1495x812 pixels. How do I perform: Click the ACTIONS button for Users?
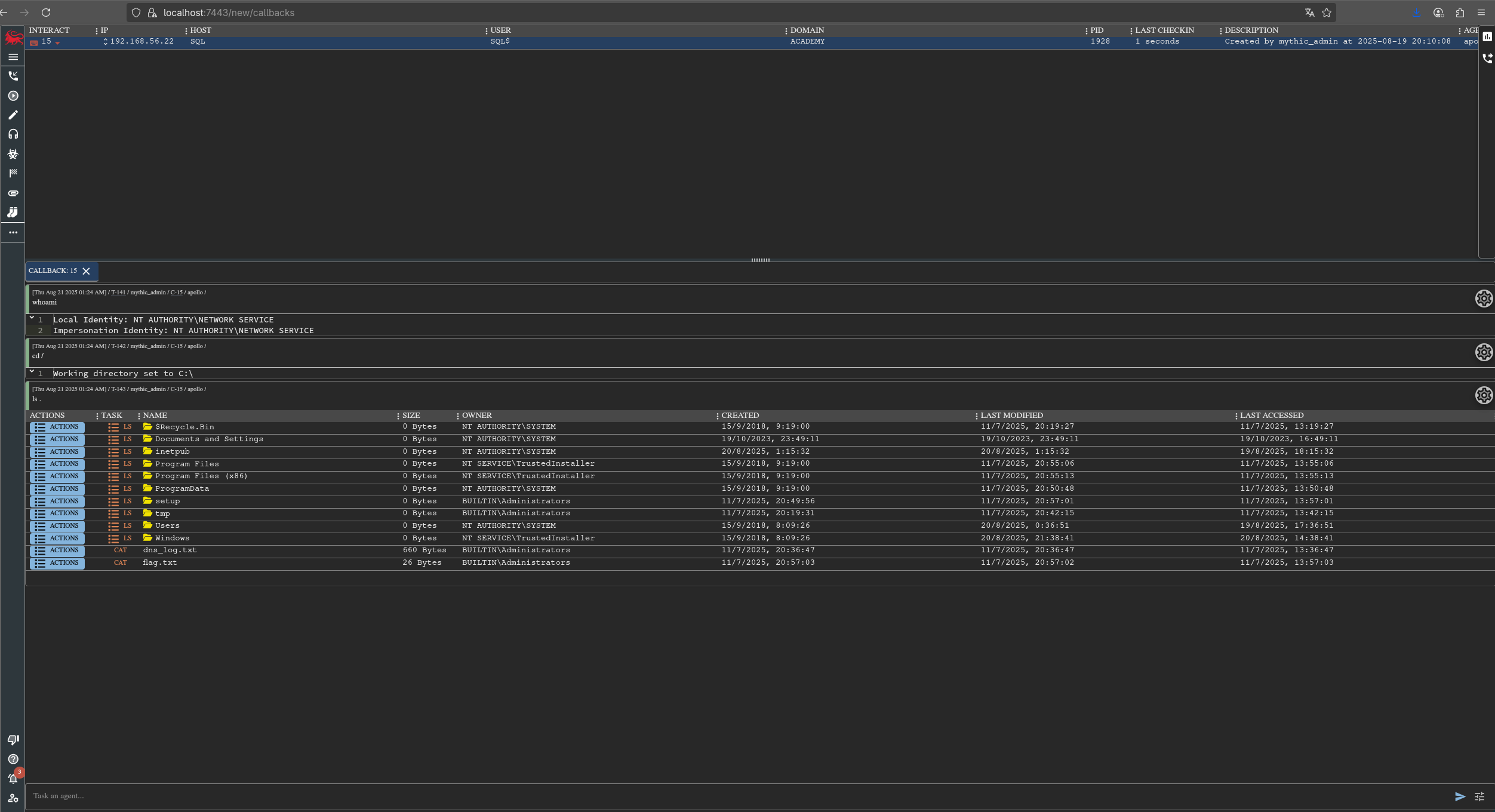coord(57,526)
